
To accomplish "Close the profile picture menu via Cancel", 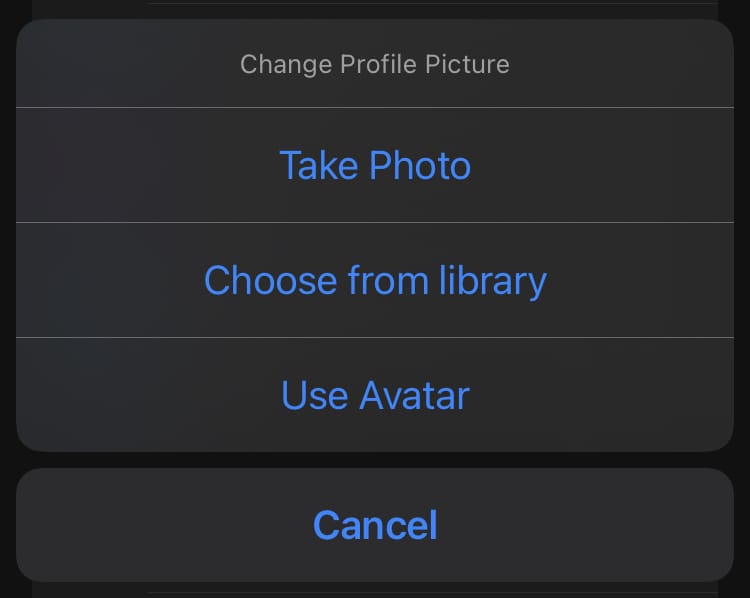I will (x=375, y=525).
